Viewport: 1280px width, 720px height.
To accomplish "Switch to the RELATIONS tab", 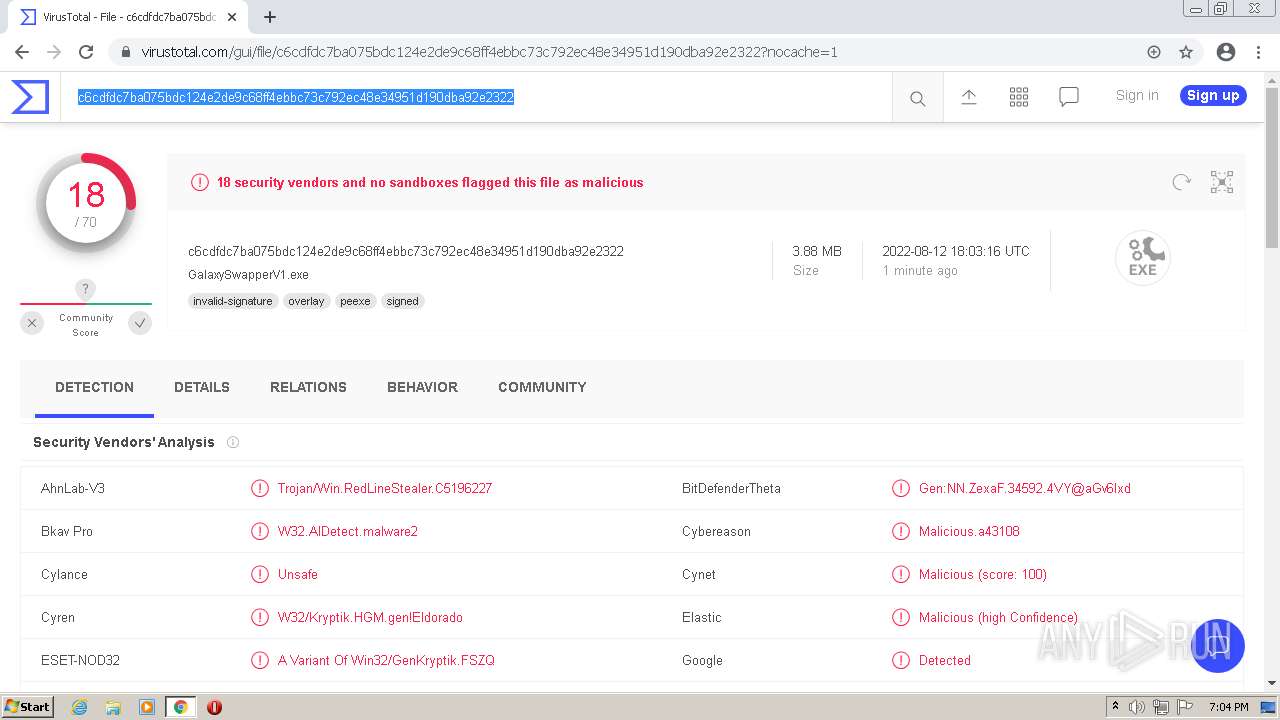I will pyautogui.click(x=308, y=387).
